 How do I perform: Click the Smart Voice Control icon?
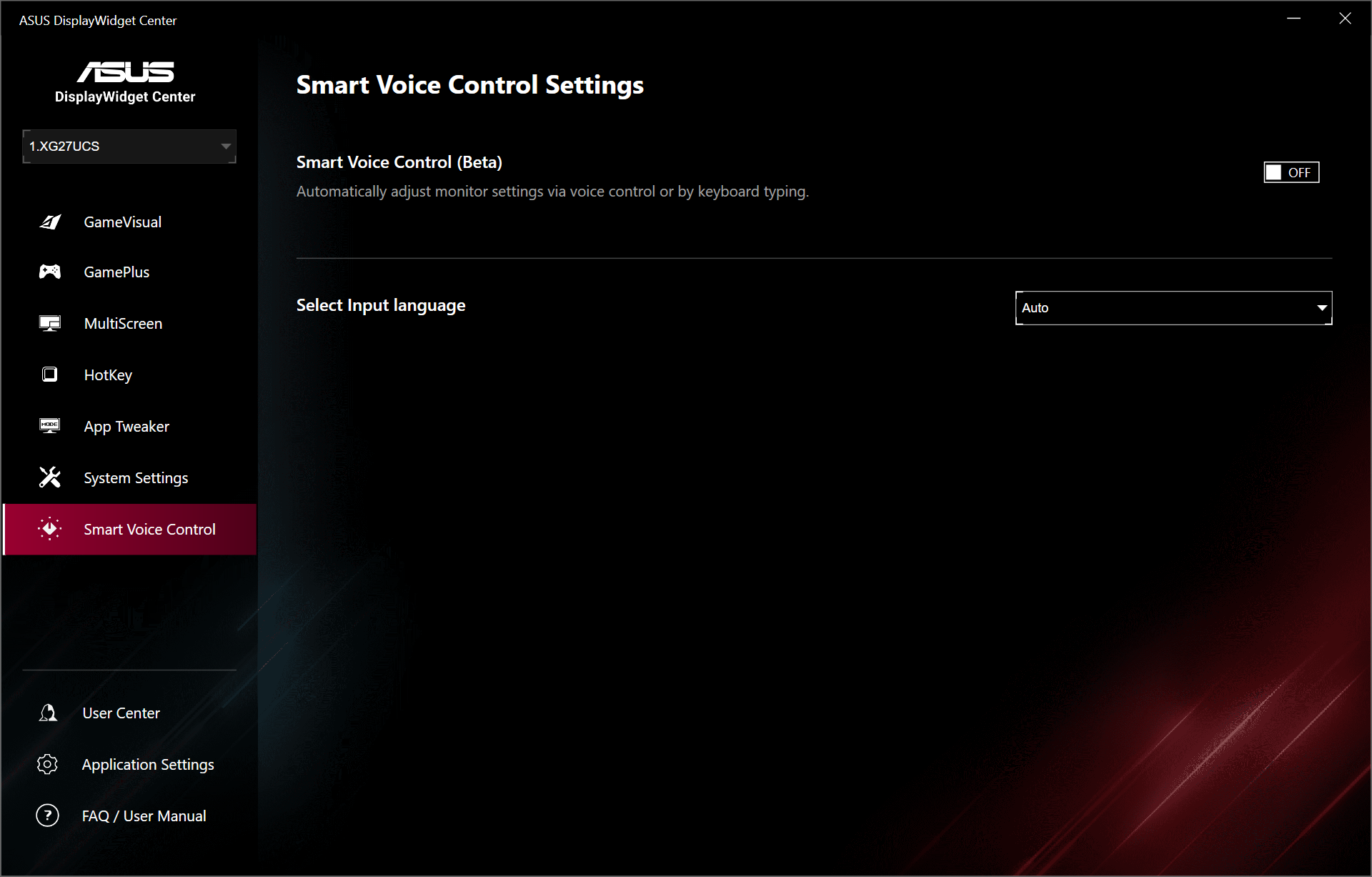[50, 529]
